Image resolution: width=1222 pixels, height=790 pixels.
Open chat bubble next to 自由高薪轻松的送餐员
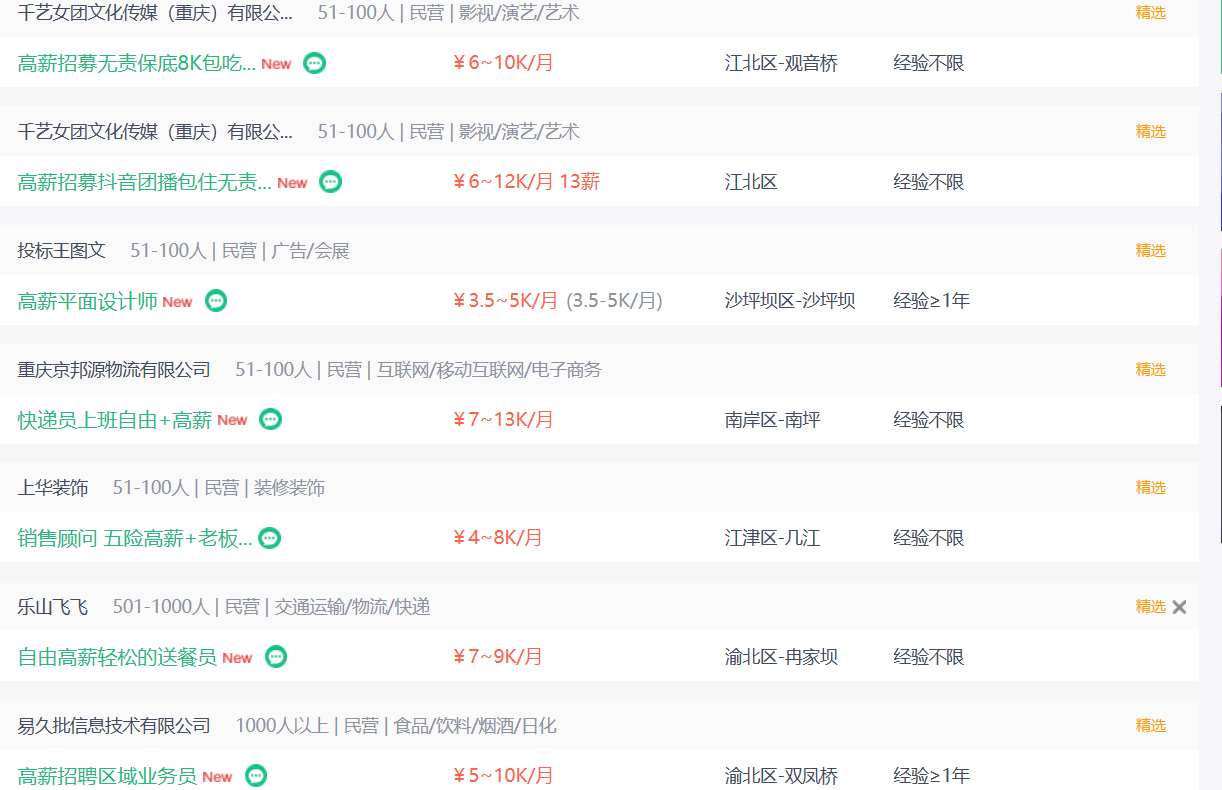click(276, 657)
